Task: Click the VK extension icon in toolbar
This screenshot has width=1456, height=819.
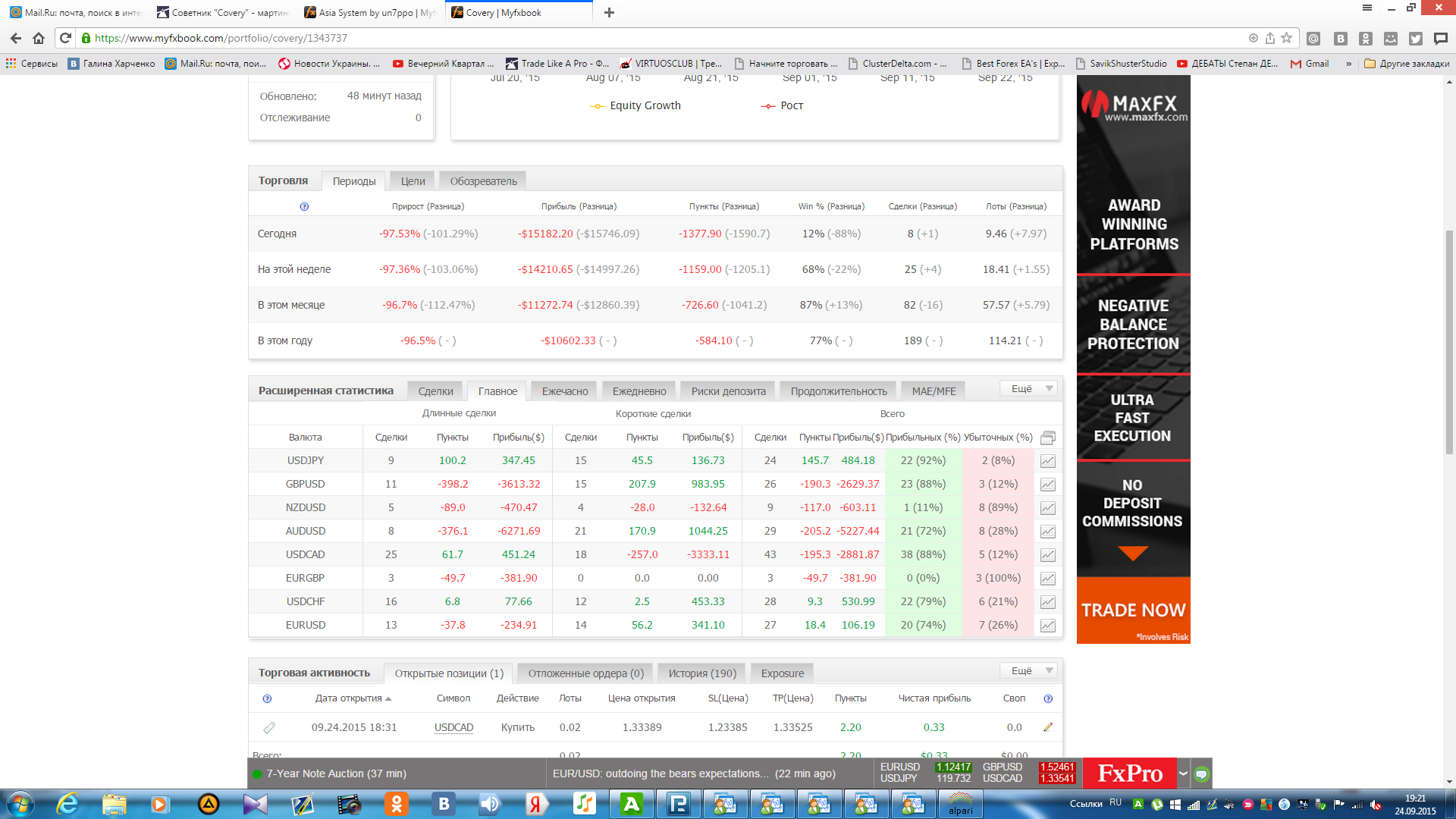Action: 1341,39
